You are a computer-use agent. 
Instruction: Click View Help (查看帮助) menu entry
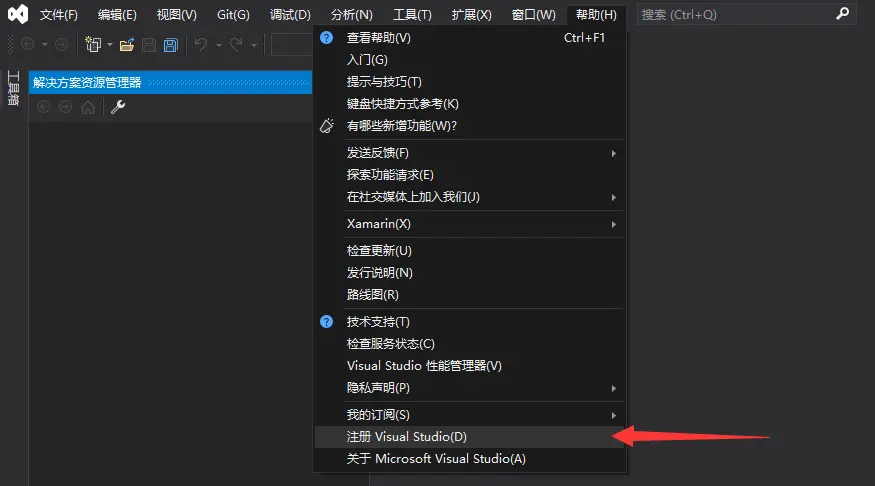pos(379,38)
